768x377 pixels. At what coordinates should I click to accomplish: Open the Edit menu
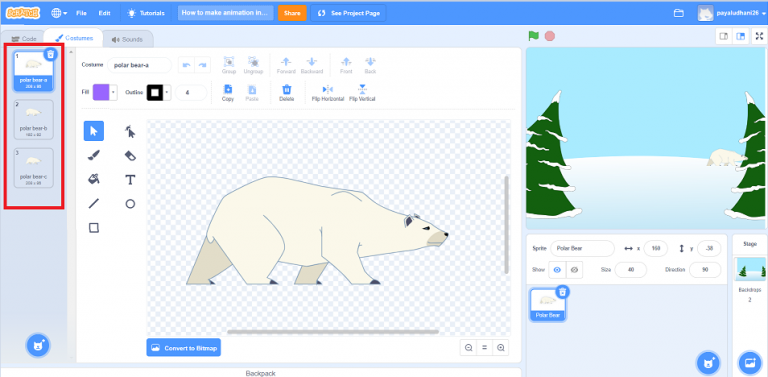(x=104, y=13)
